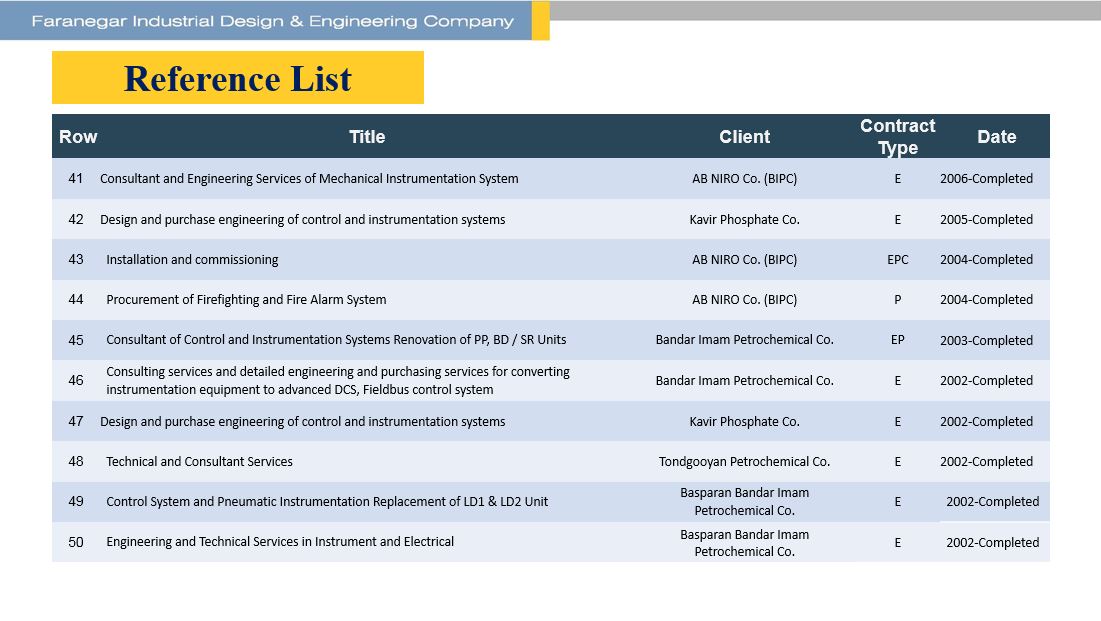Click row number 49

click(x=76, y=501)
